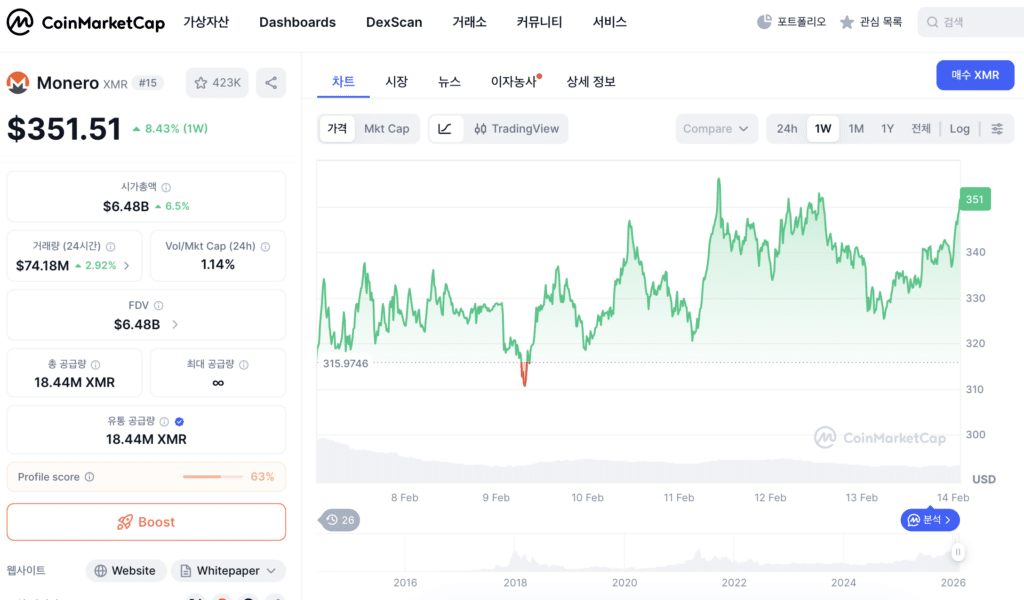Click the Profile score progress bar
This screenshot has width=1024, height=600.
(212, 477)
